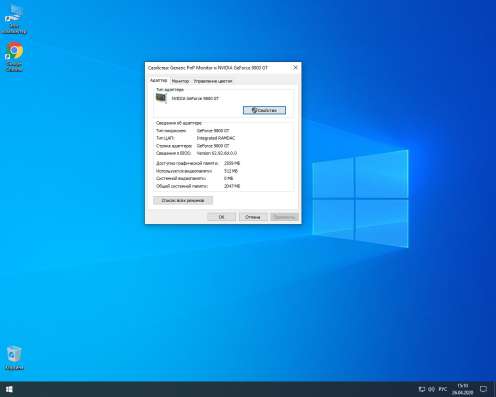Click the volume speaker tray icon
The width and height of the screenshot is (496, 397).
[431, 389]
